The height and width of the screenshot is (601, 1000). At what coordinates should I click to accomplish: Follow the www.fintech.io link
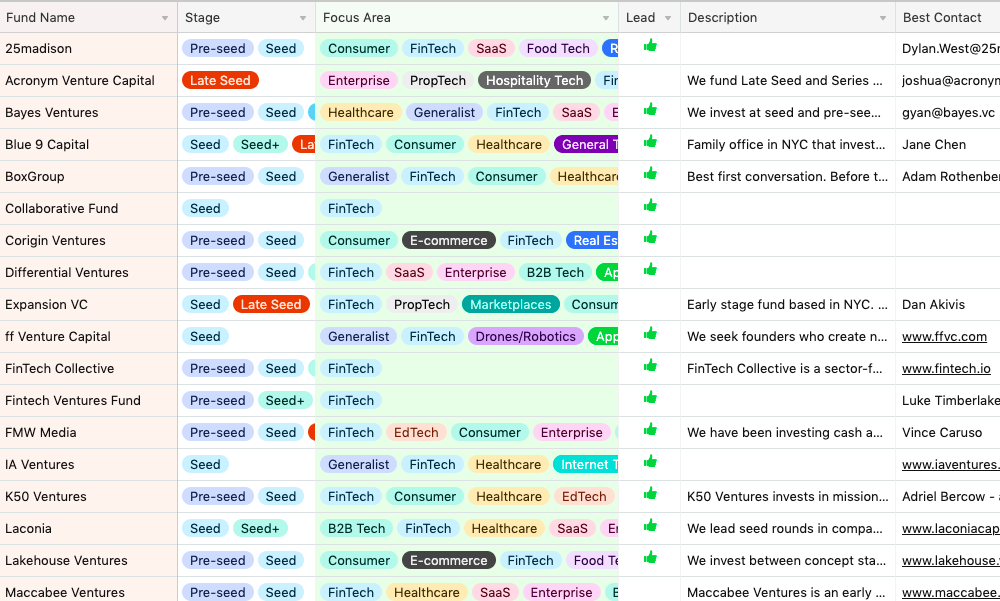[946, 368]
